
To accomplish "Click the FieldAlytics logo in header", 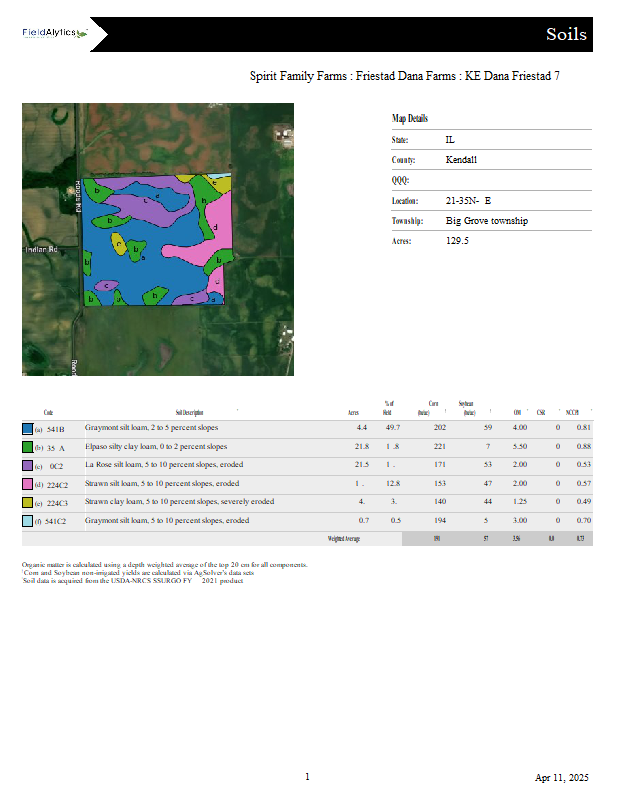I will [x=55, y=33].
